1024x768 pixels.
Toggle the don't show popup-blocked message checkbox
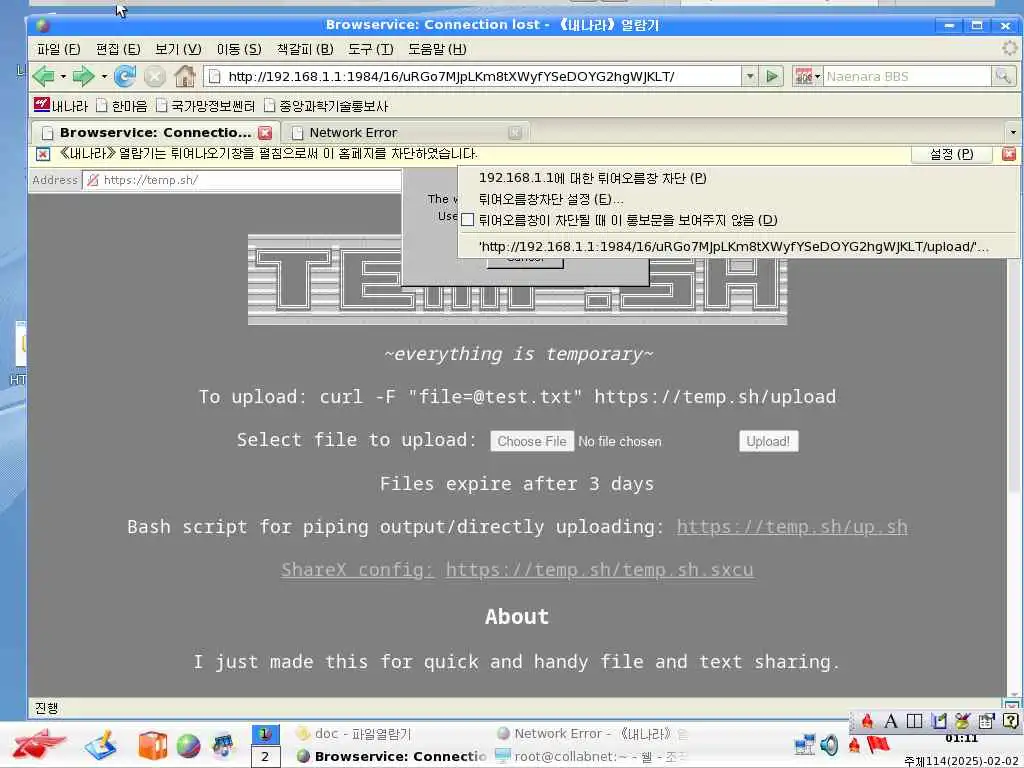tap(467, 220)
